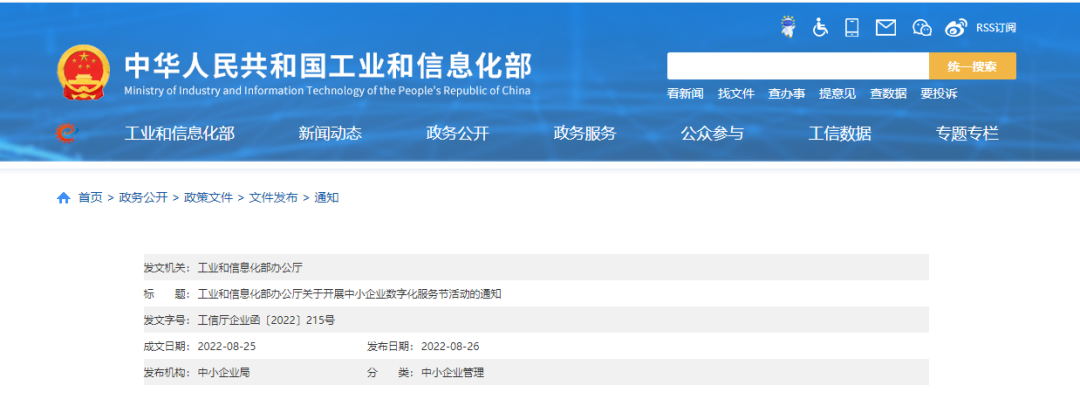1080x406 pixels.
Task: Click the national emblem logo
Action: (83, 72)
